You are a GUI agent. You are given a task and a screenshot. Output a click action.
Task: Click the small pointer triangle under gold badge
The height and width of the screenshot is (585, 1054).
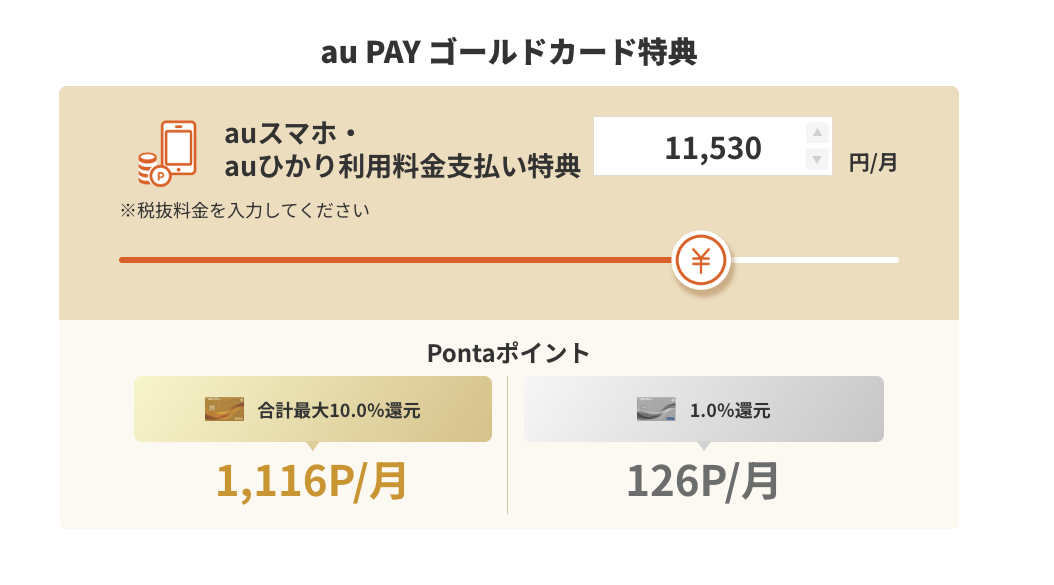(x=313, y=446)
